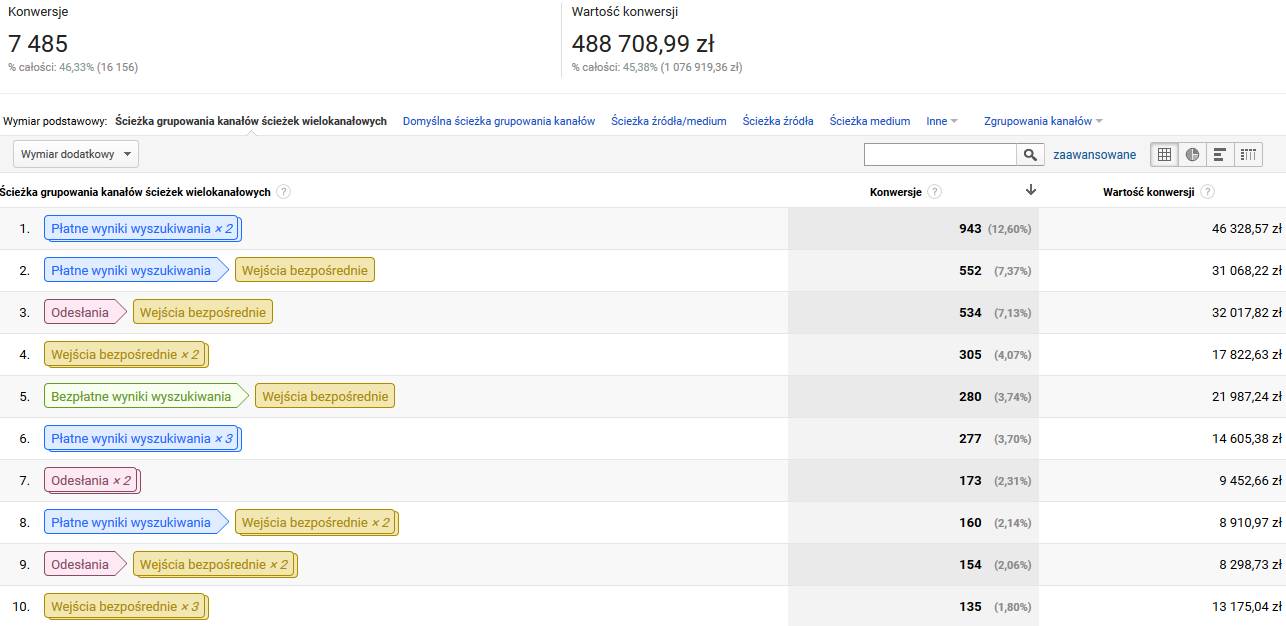Click the Wartość konwersji column header
Image resolution: width=1286 pixels, height=626 pixels.
coord(1148,192)
